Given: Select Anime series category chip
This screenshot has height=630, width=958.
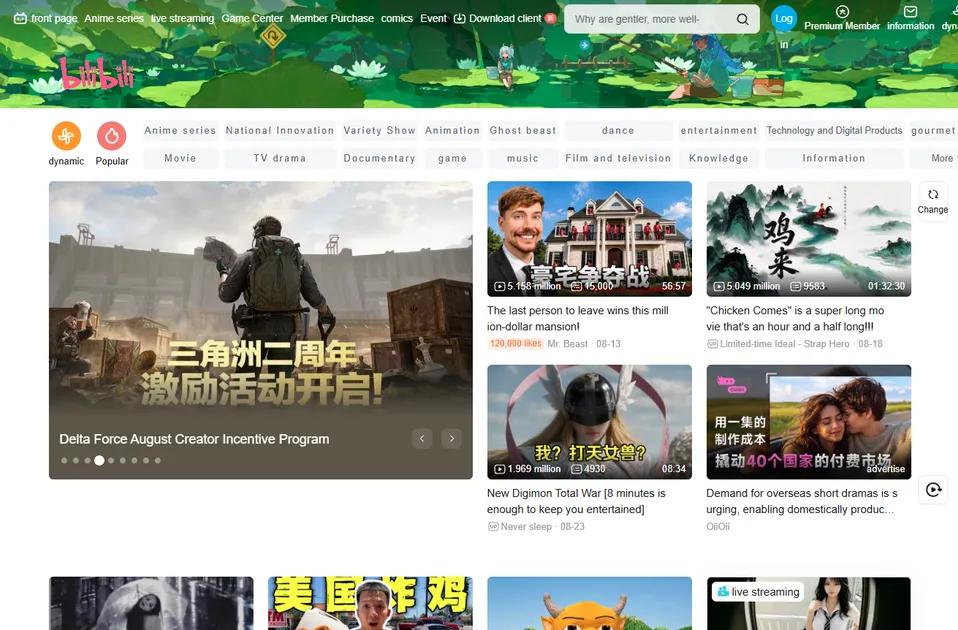Looking at the screenshot, I should (180, 130).
